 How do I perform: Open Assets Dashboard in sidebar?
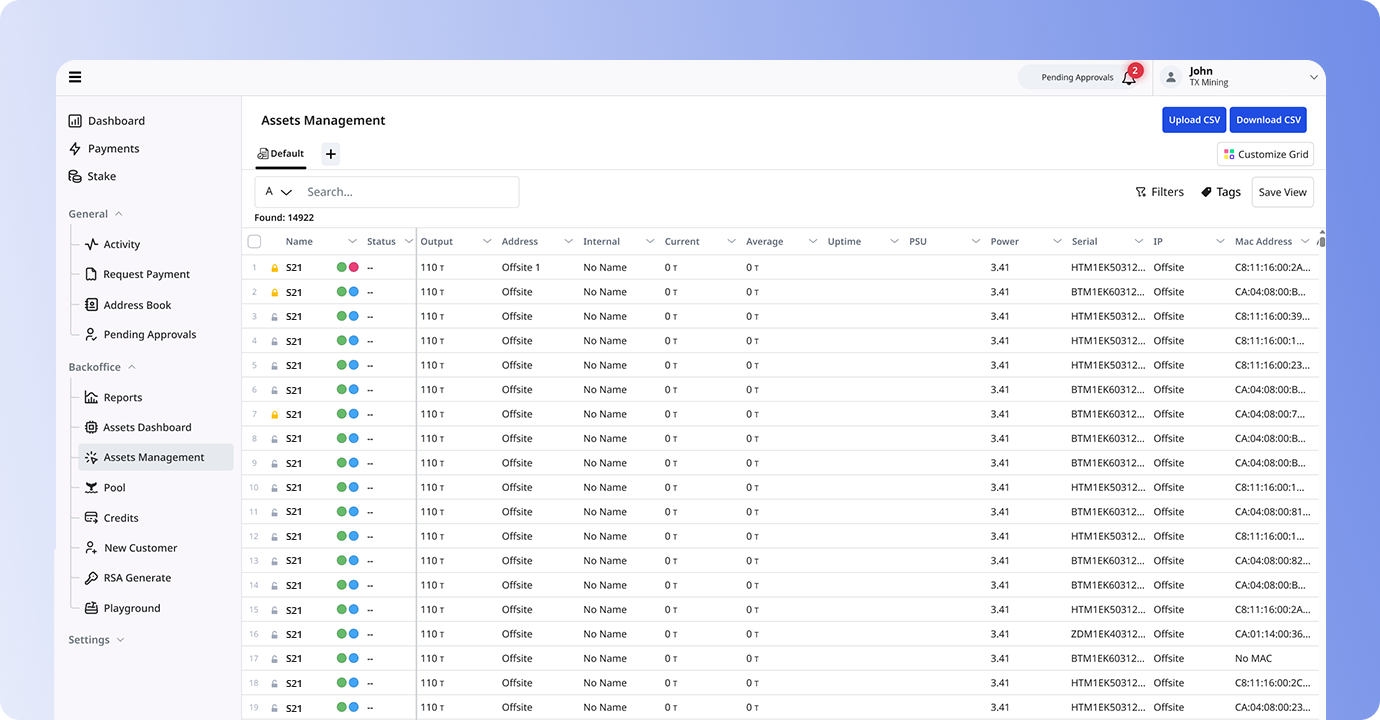pyautogui.click(x=146, y=427)
